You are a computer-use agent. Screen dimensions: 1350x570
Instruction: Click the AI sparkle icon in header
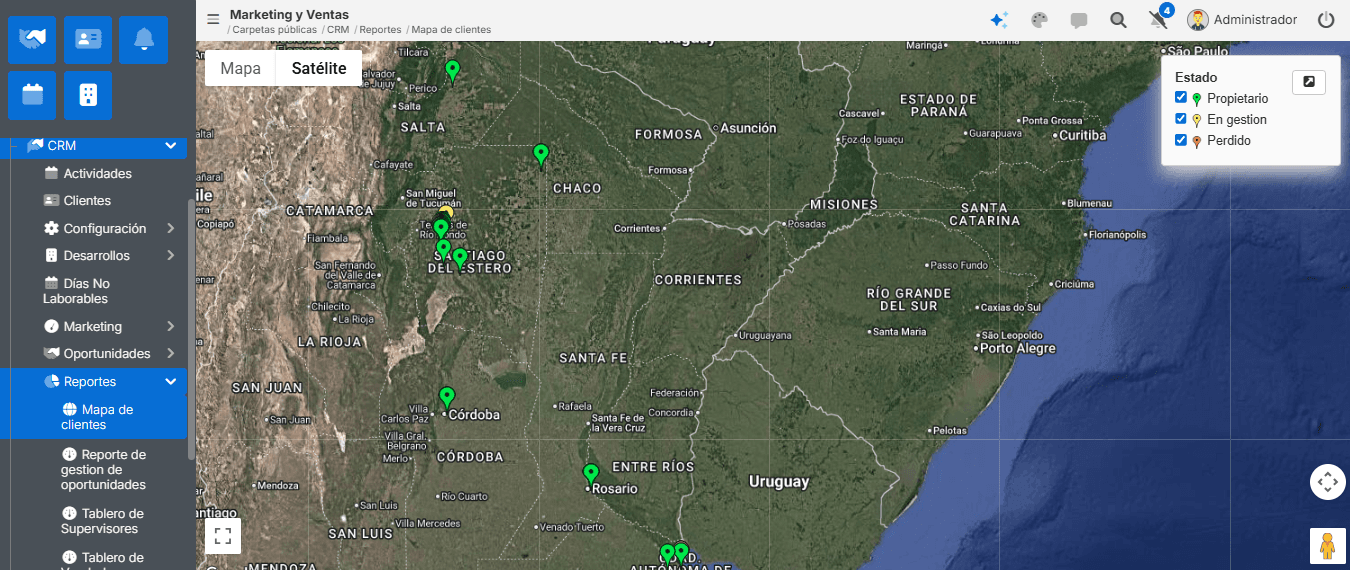(998, 20)
